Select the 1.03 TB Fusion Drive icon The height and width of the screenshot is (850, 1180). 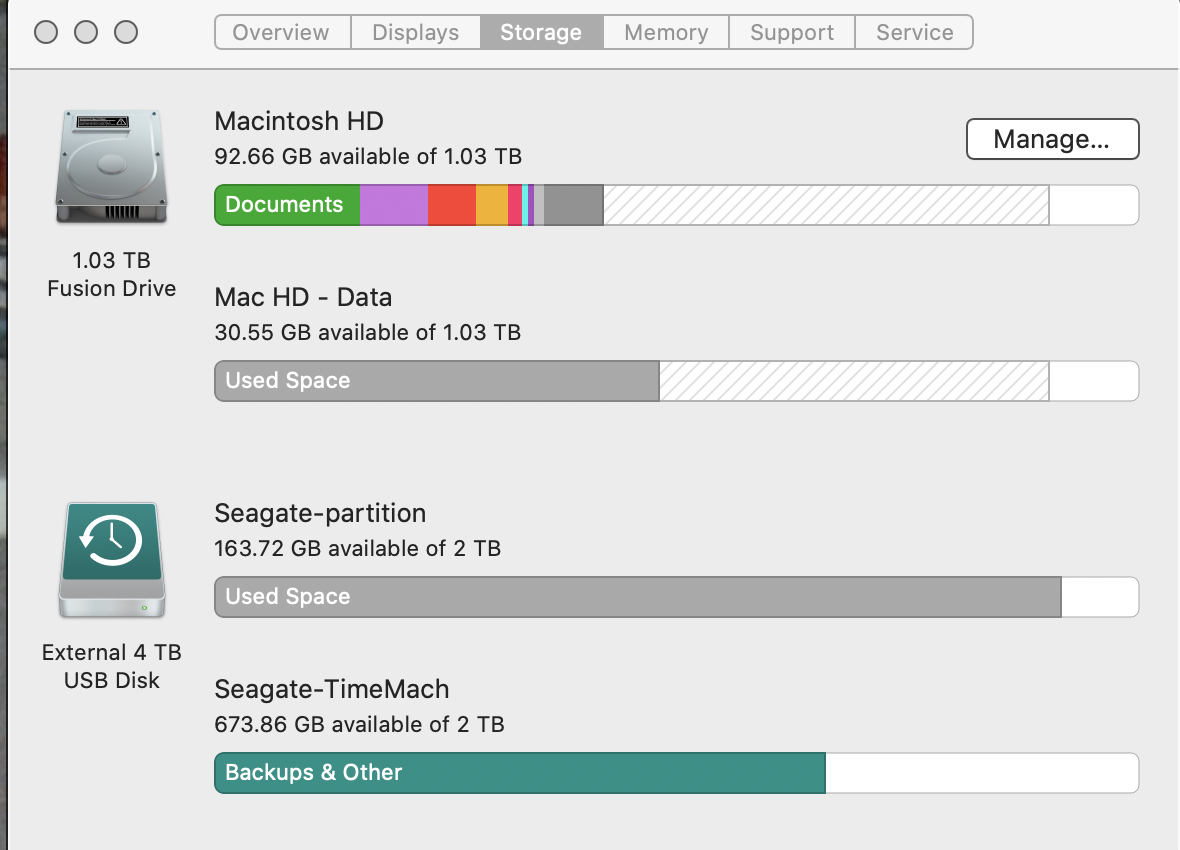point(112,165)
